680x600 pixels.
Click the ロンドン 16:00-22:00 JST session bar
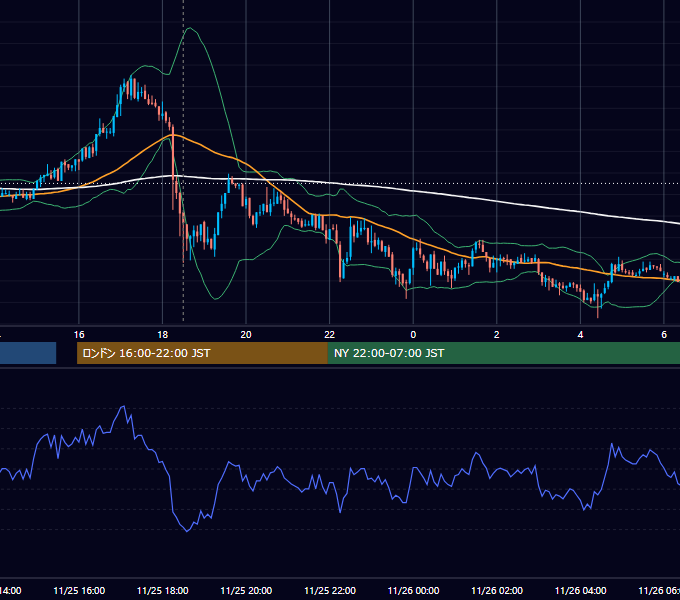click(x=202, y=353)
